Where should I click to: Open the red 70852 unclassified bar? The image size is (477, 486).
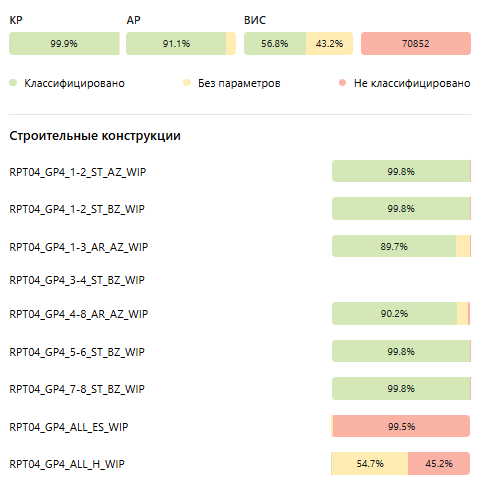pyautogui.click(x=416, y=43)
